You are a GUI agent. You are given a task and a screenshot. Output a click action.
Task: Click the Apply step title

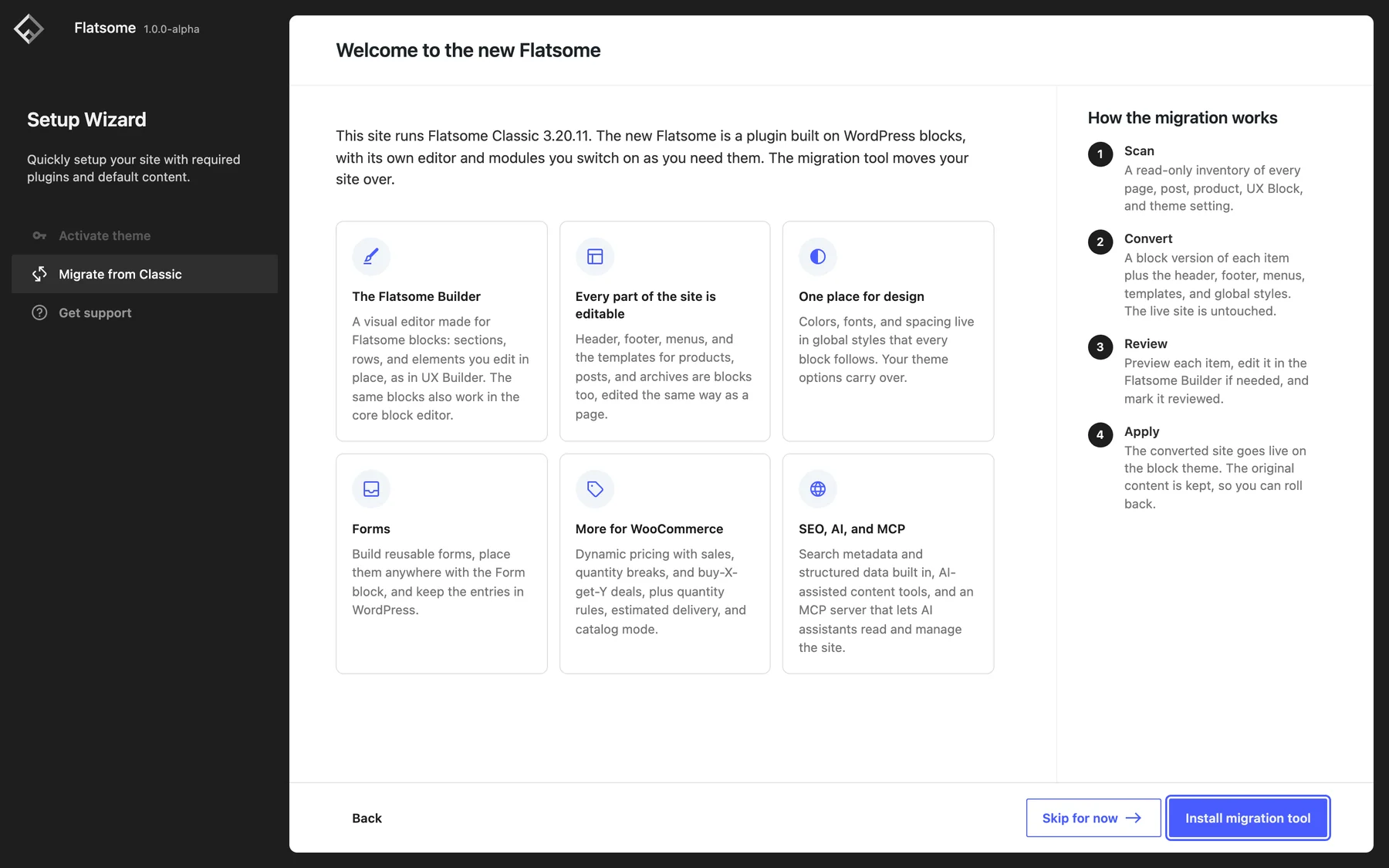(x=1142, y=431)
